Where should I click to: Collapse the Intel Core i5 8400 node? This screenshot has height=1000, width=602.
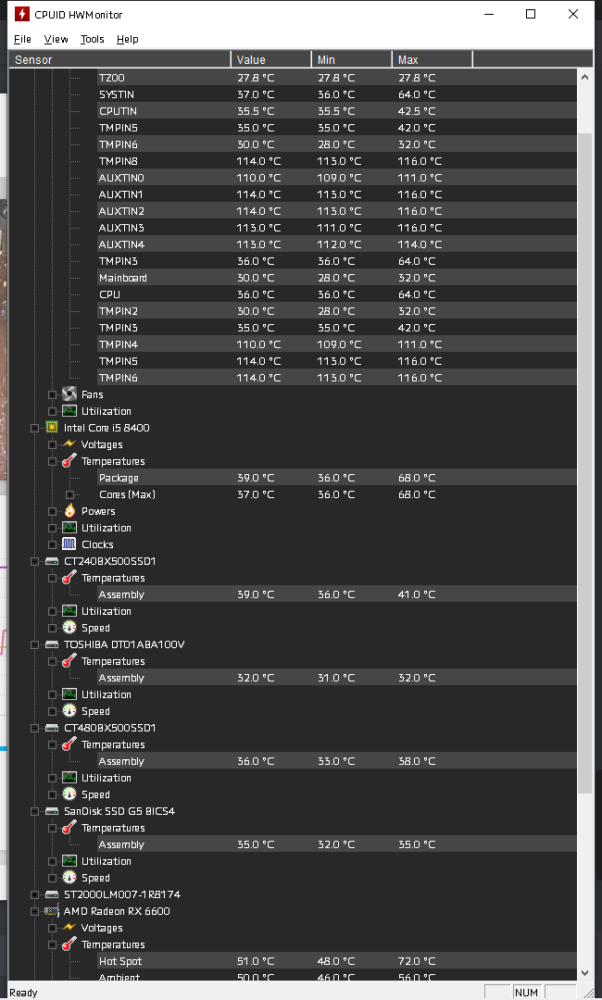click(x=36, y=428)
